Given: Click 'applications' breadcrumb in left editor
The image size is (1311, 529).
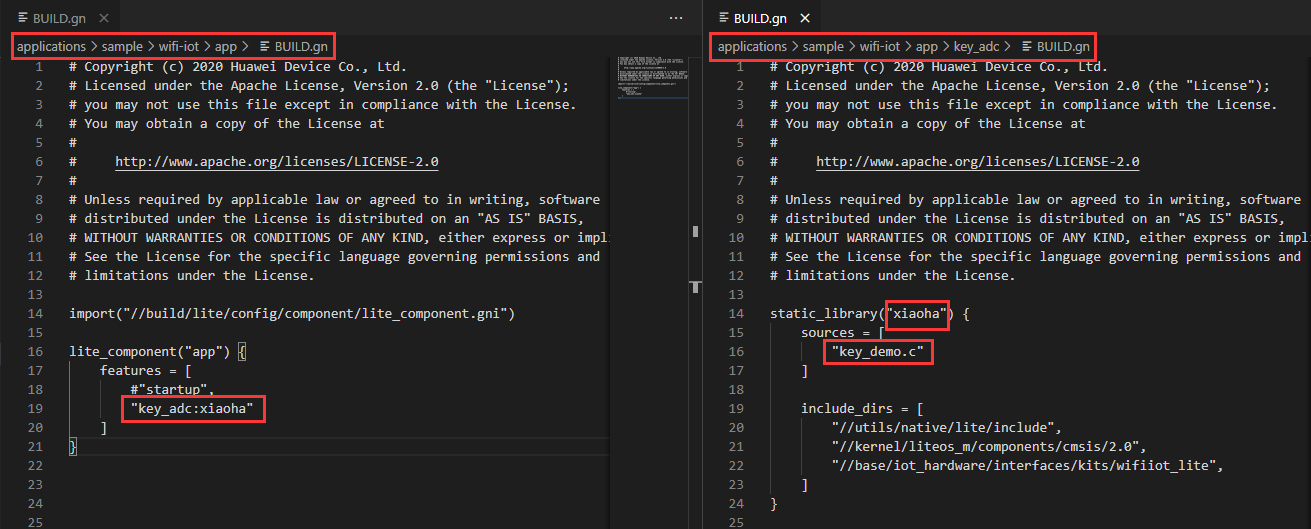Looking at the screenshot, I should tap(52, 46).
